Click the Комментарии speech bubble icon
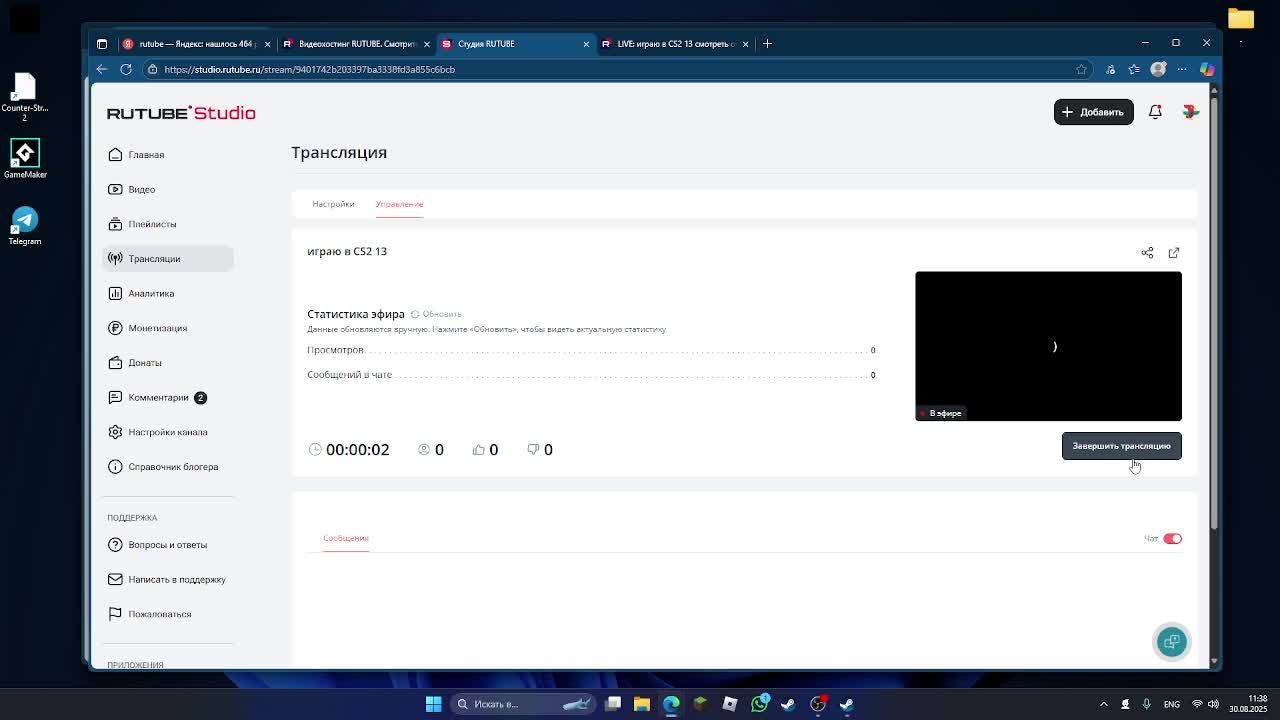 coord(115,397)
